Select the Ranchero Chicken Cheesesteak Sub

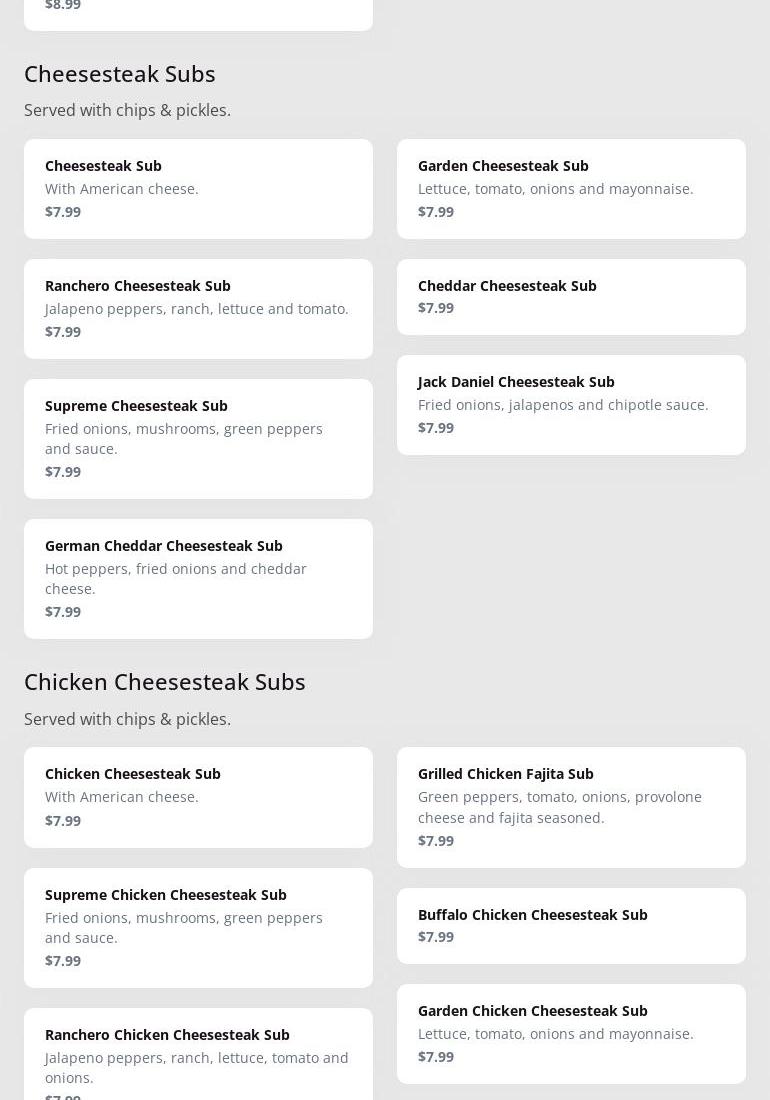(x=198, y=1055)
